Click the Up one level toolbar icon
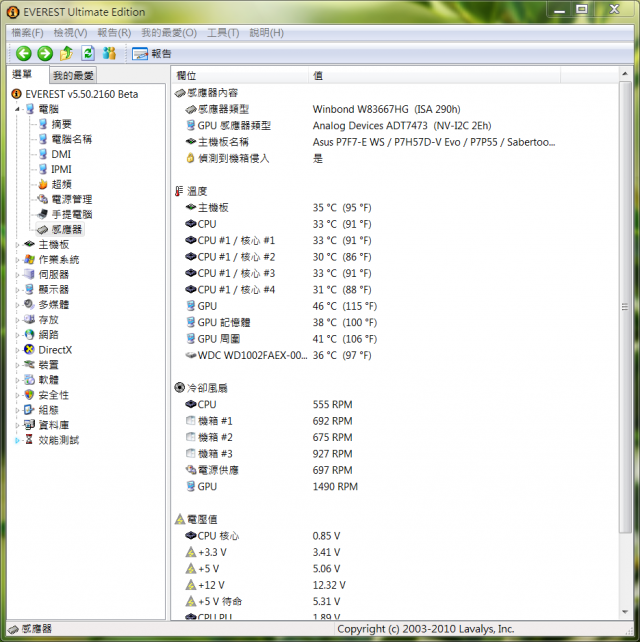 coord(66,53)
